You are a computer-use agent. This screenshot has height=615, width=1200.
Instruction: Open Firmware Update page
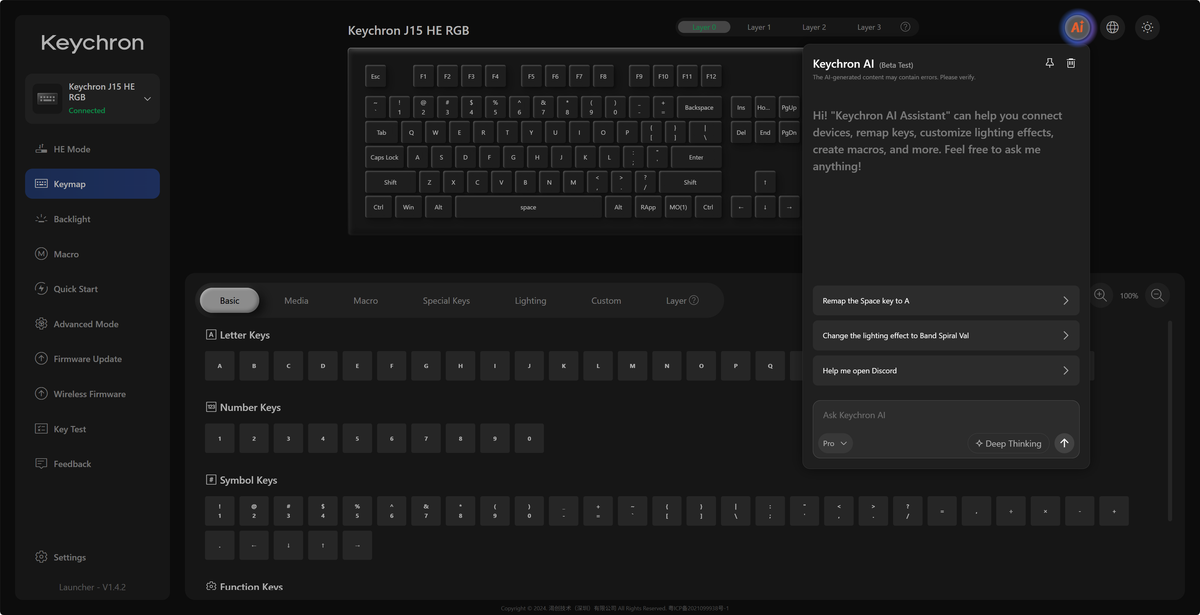tap(92, 359)
